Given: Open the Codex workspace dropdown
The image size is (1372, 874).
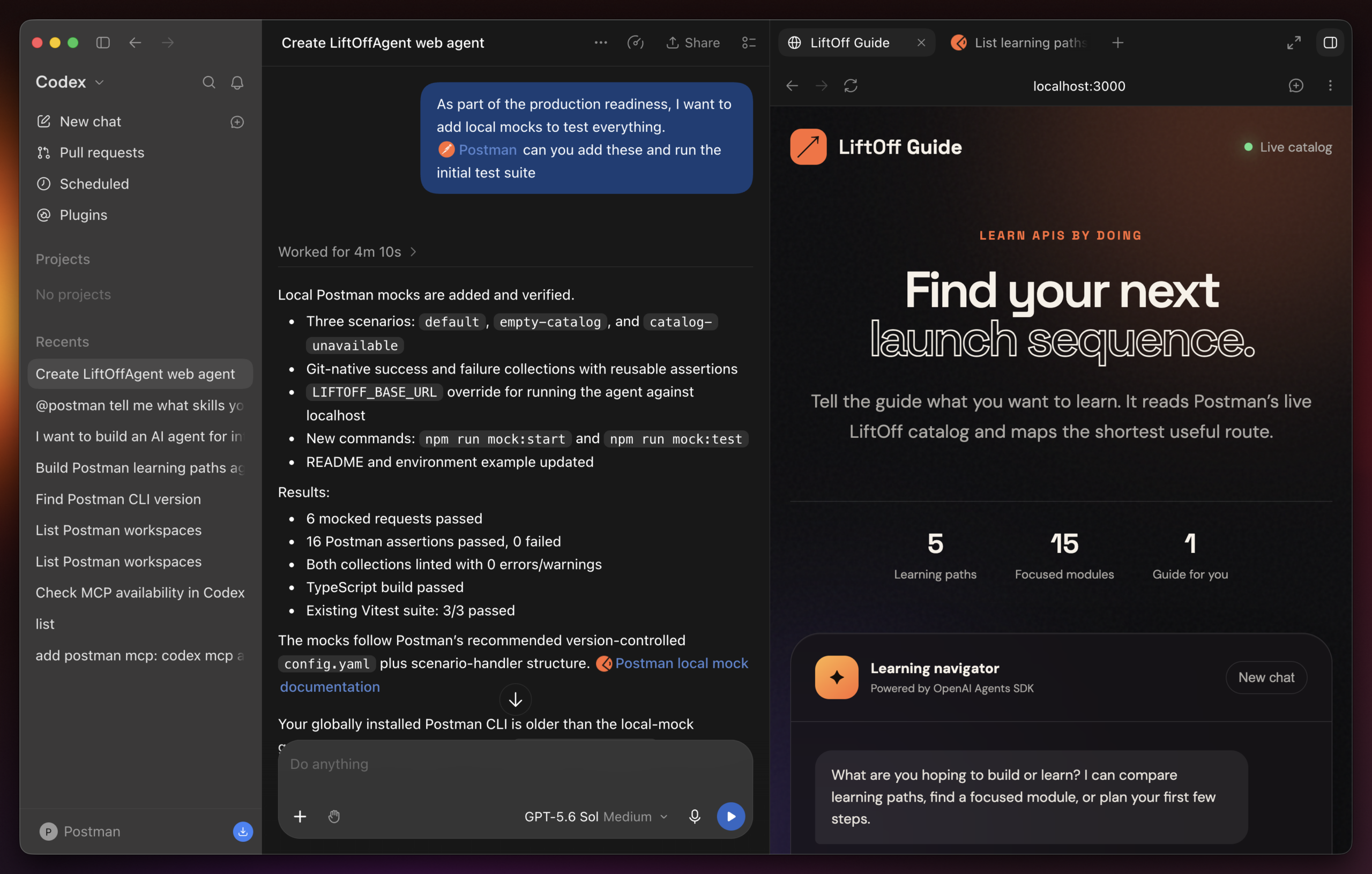Looking at the screenshot, I should click(70, 82).
